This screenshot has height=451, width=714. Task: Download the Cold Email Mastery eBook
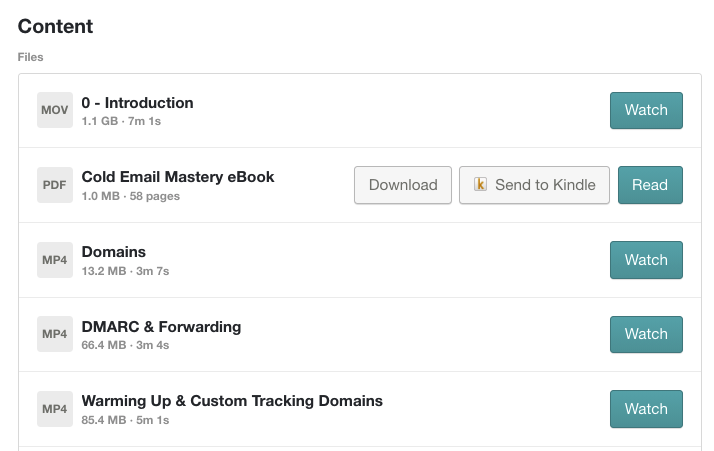pyautogui.click(x=403, y=185)
